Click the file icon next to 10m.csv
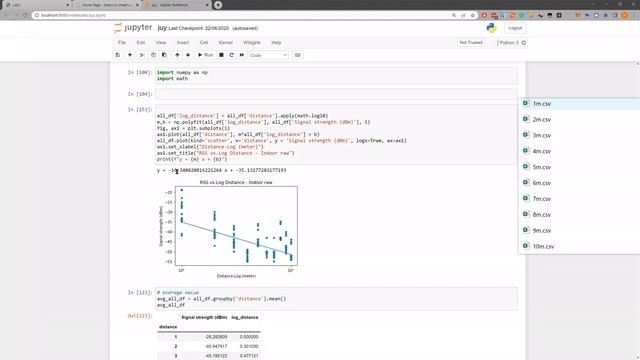The width and height of the screenshot is (640, 360). coord(526,246)
